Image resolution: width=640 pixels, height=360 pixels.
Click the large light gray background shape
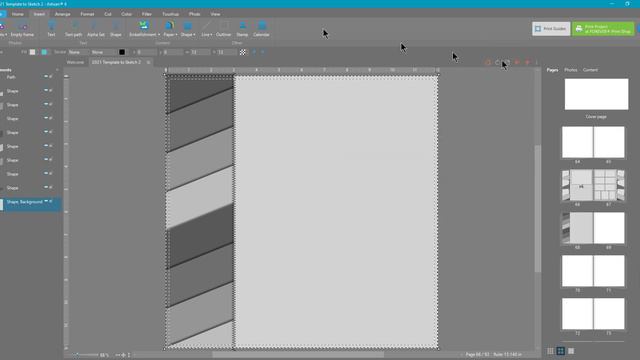coord(336,211)
